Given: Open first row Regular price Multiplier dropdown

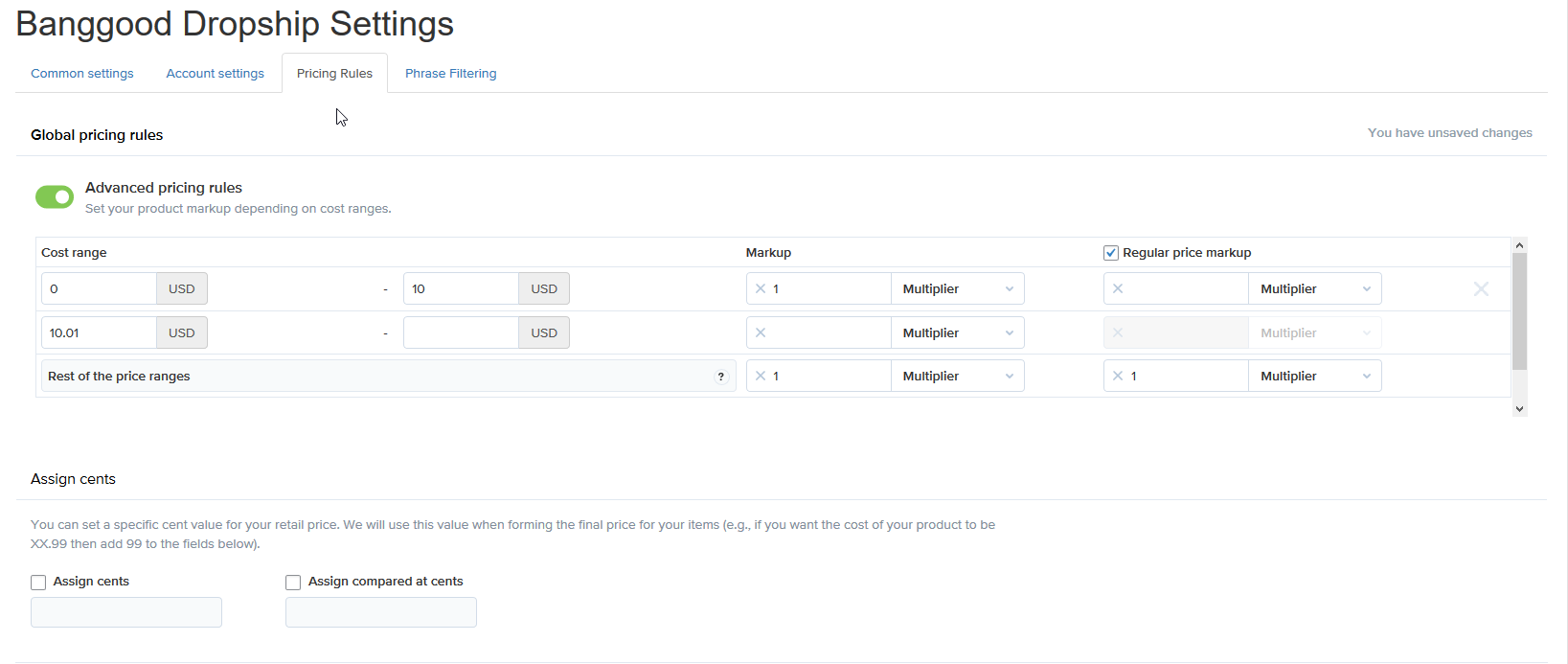Looking at the screenshot, I should (1315, 288).
